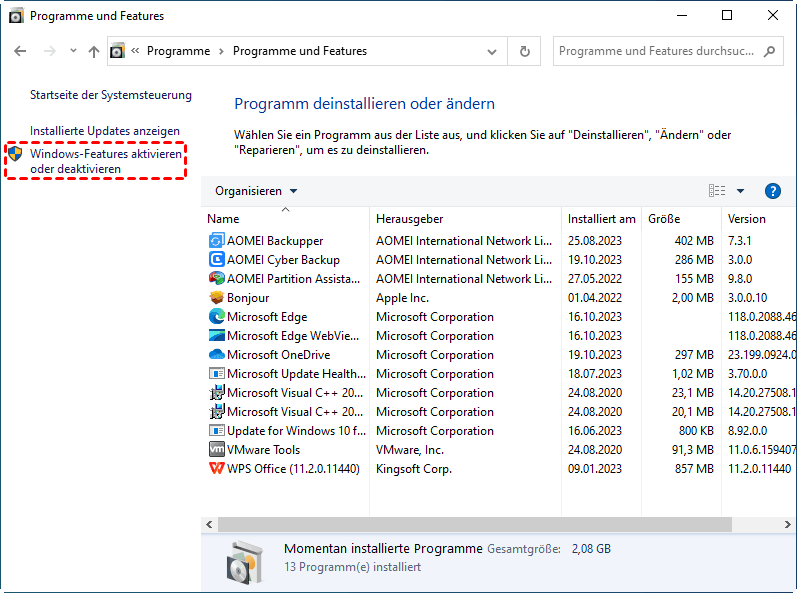Open Startseite der Systemsteuerung link
This screenshot has height=593, width=797.
point(111,95)
